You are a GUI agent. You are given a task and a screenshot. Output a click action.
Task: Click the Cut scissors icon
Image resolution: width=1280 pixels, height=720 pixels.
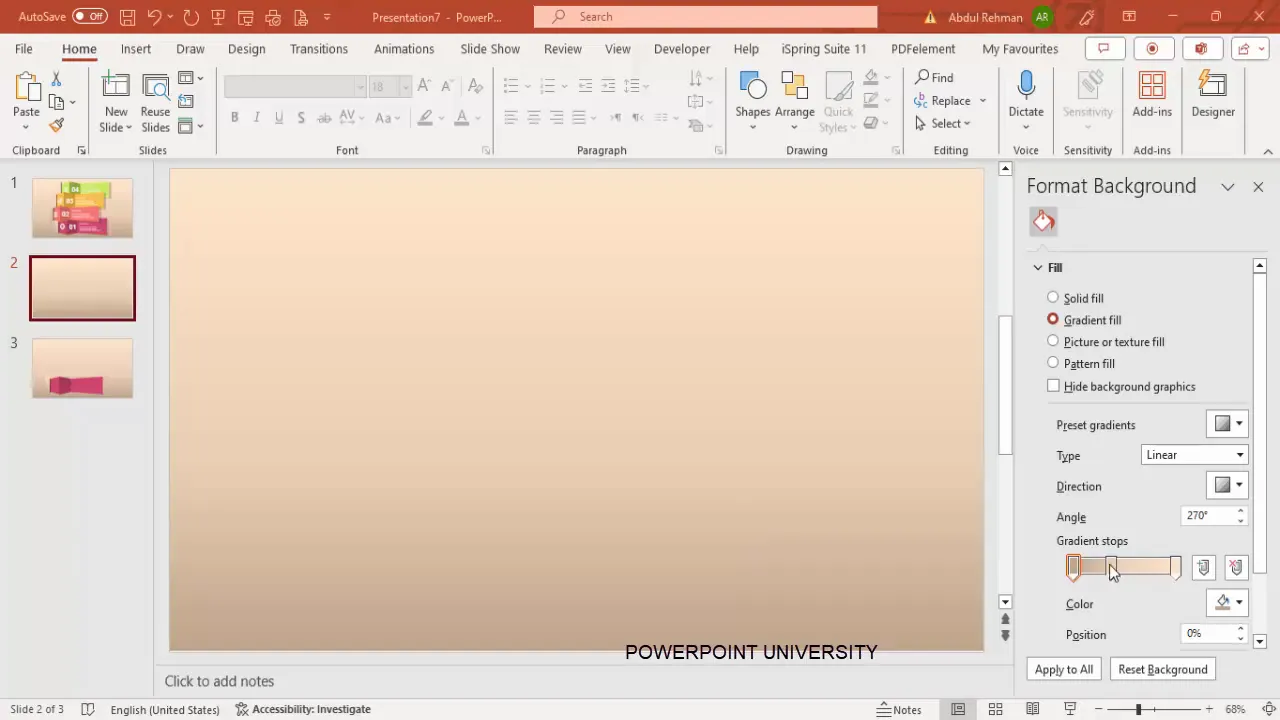[x=56, y=79]
